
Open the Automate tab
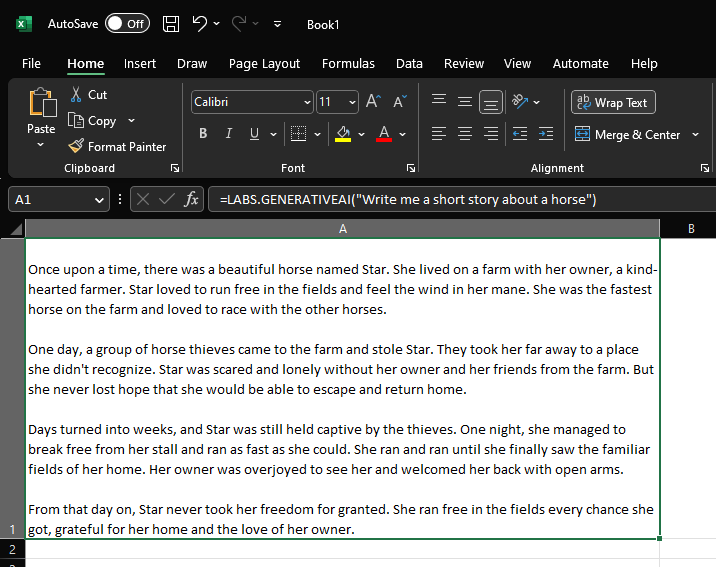coord(580,63)
